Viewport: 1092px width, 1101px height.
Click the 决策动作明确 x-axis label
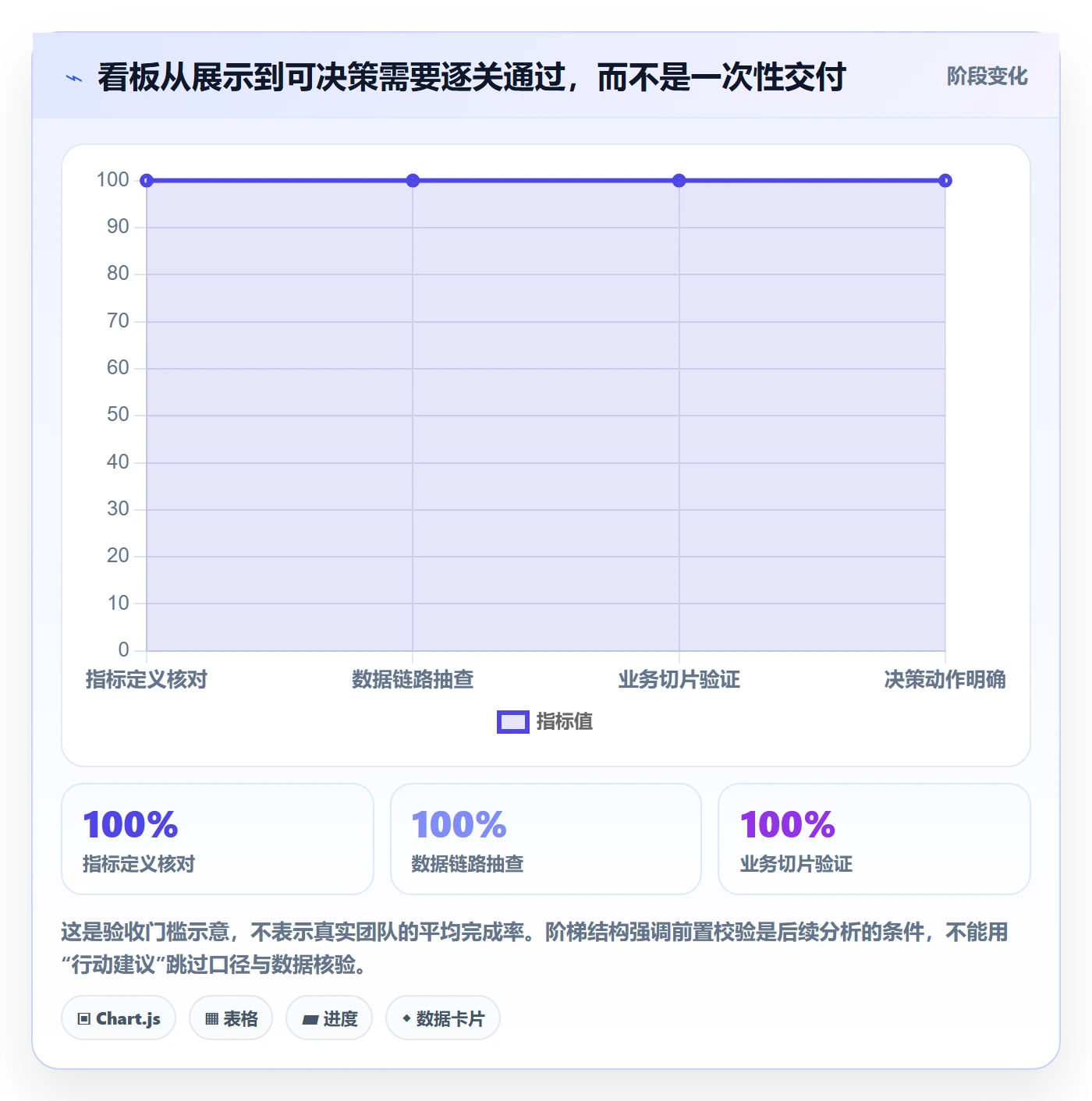[x=945, y=680]
